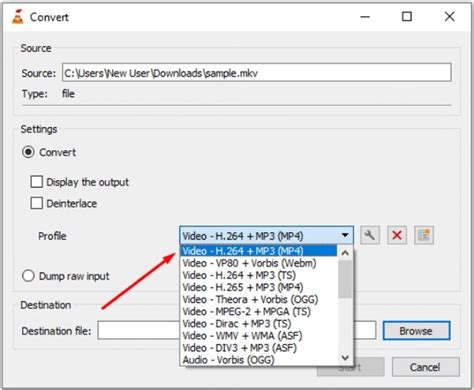Choose Audio - Vorbis (OGG) profile

(259, 360)
